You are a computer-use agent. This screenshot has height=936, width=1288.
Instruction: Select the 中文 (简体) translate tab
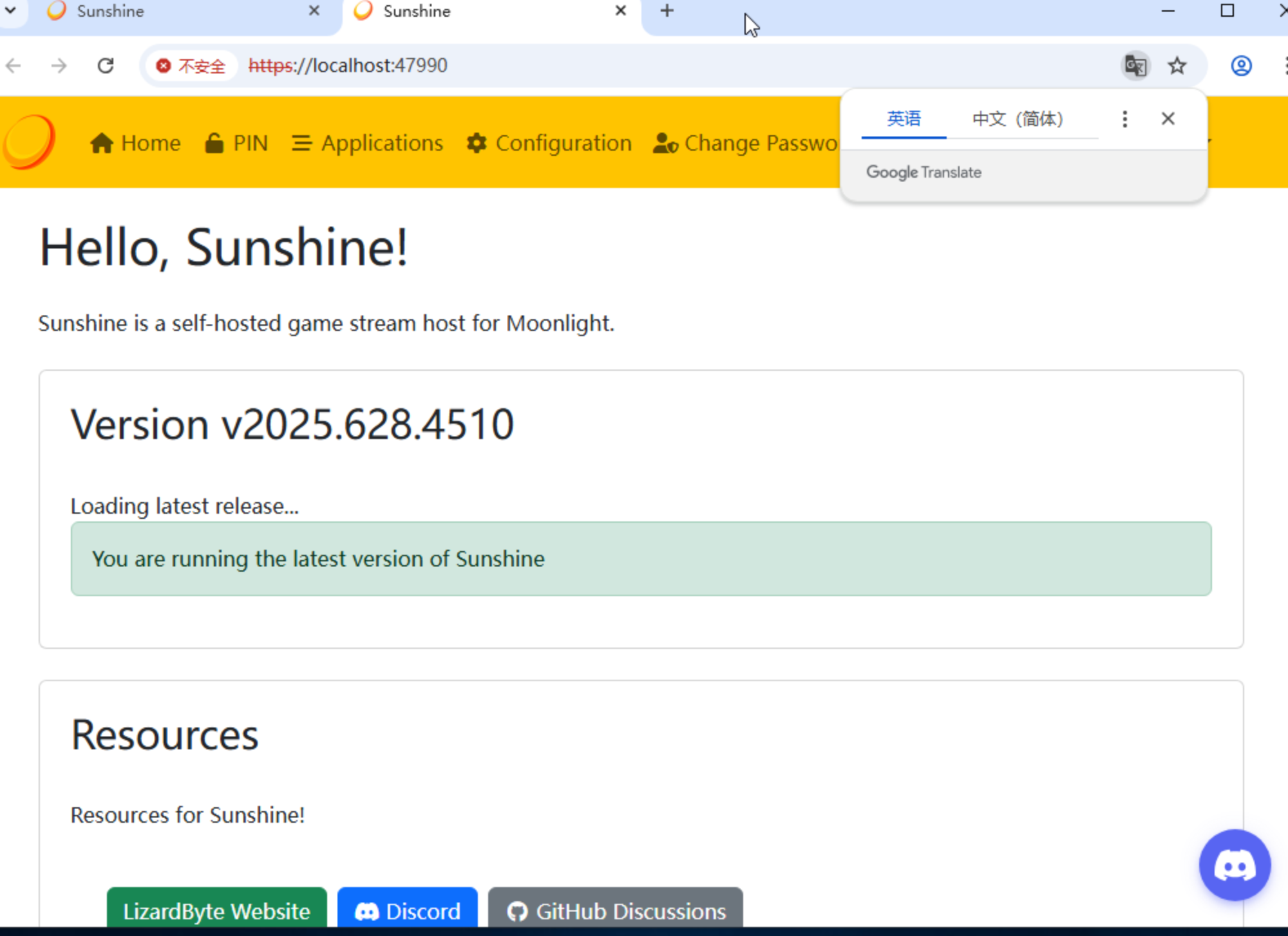coord(1018,119)
